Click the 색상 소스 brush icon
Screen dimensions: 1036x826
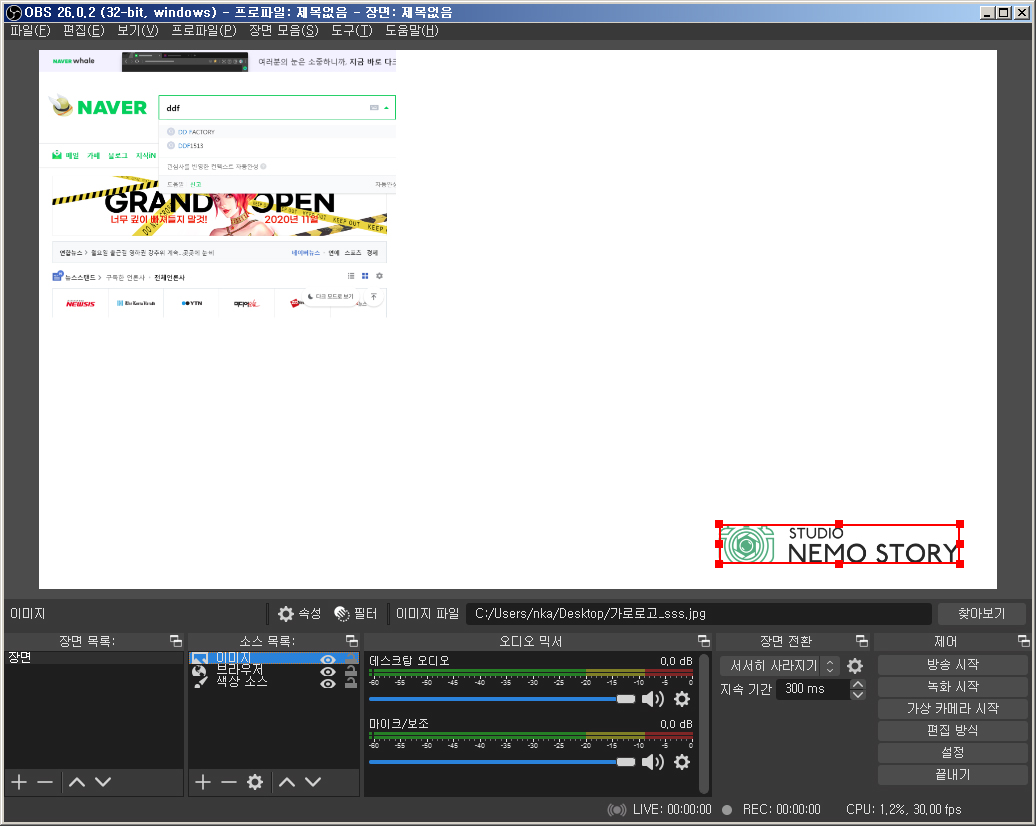(x=200, y=683)
